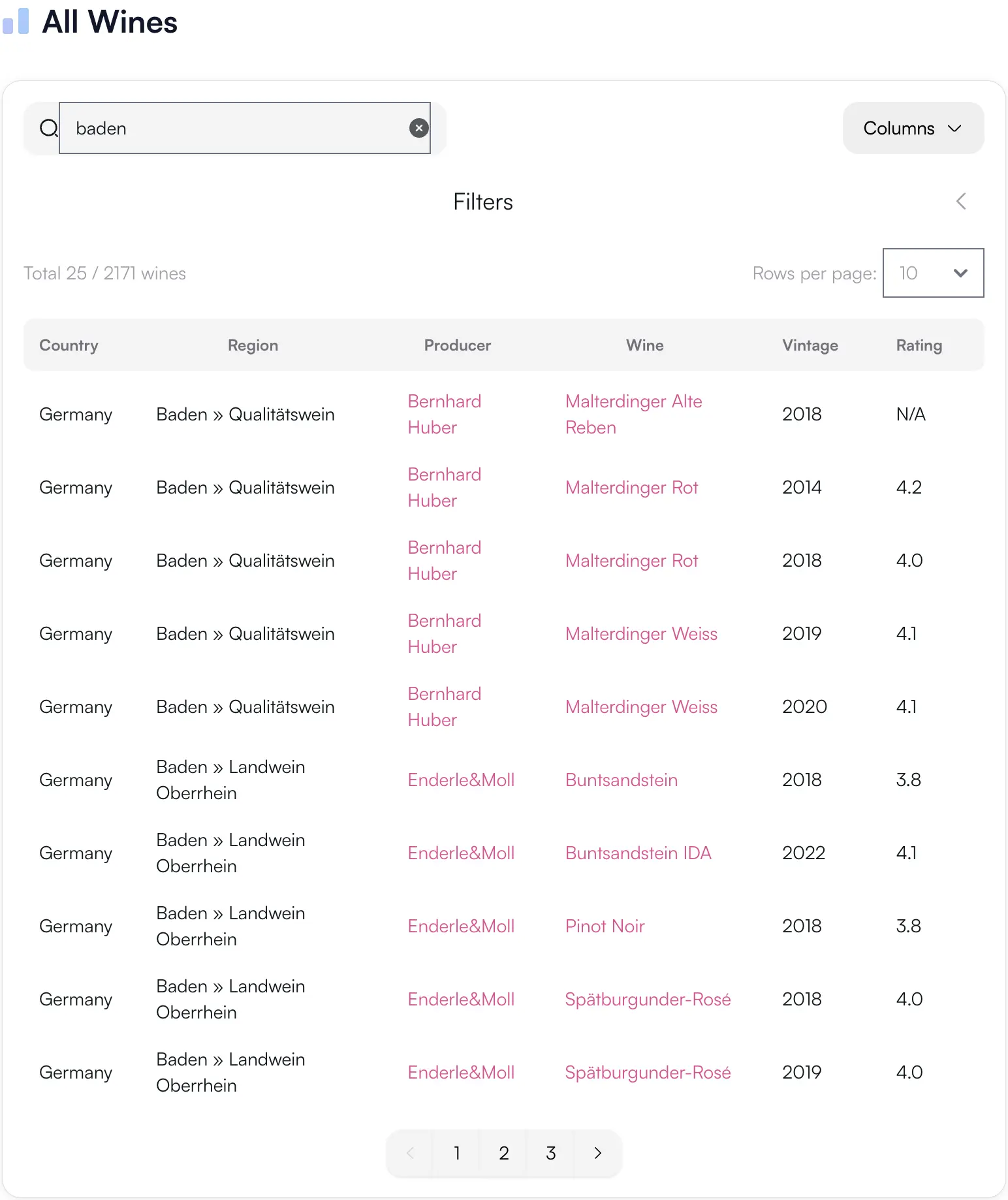The width and height of the screenshot is (1008, 1200).
Task: Open the Pinot Noir wine link
Action: pos(605,926)
